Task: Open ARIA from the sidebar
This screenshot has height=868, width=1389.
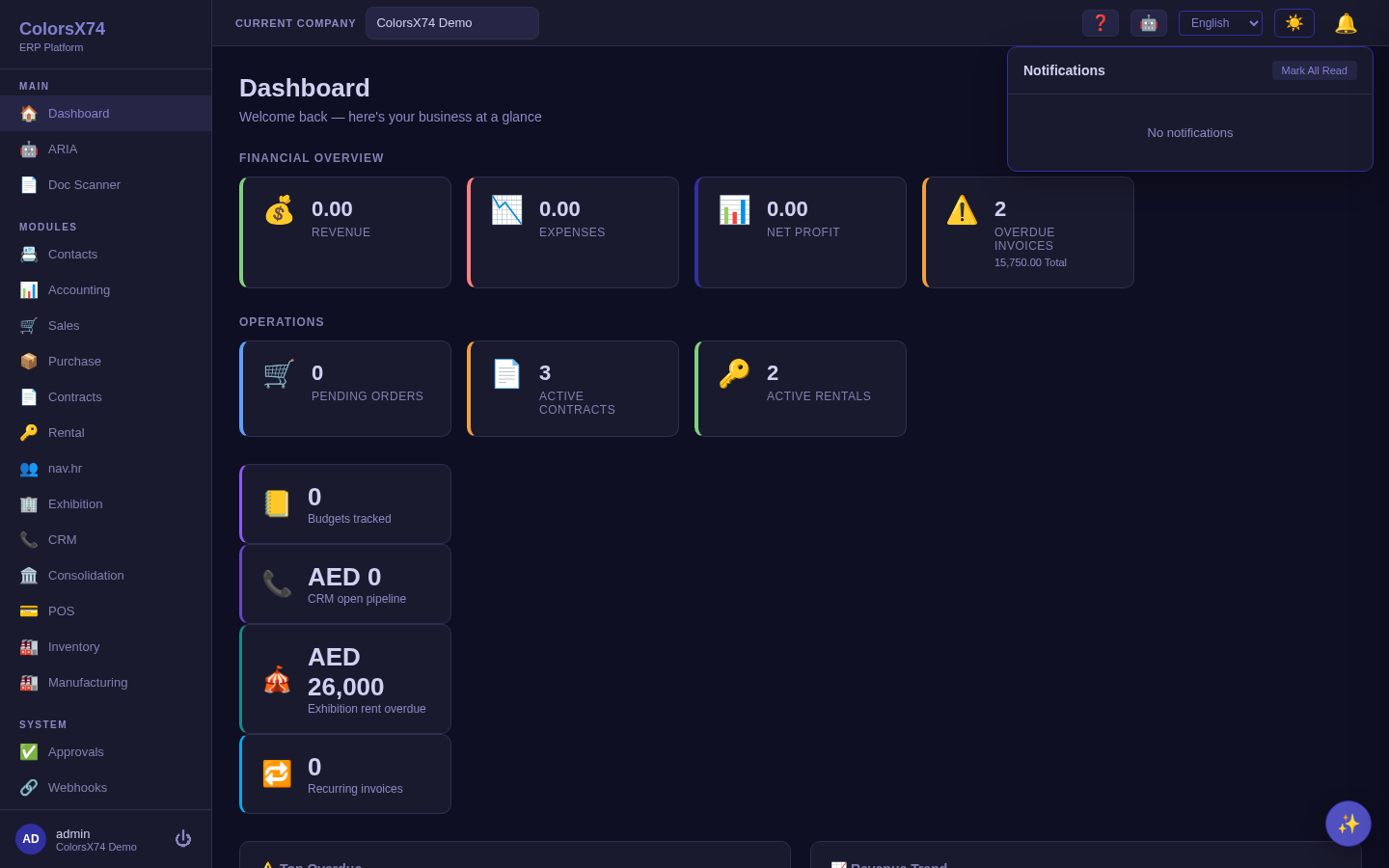Action: coord(105,149)
